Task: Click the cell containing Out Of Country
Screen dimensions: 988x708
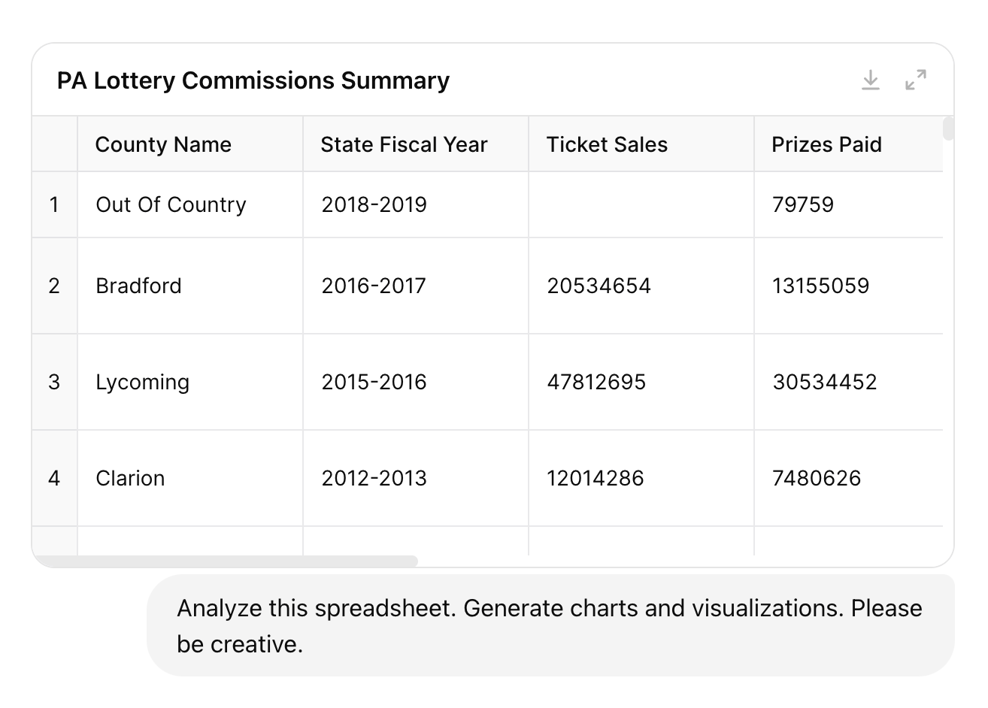Action: point(170,204)
